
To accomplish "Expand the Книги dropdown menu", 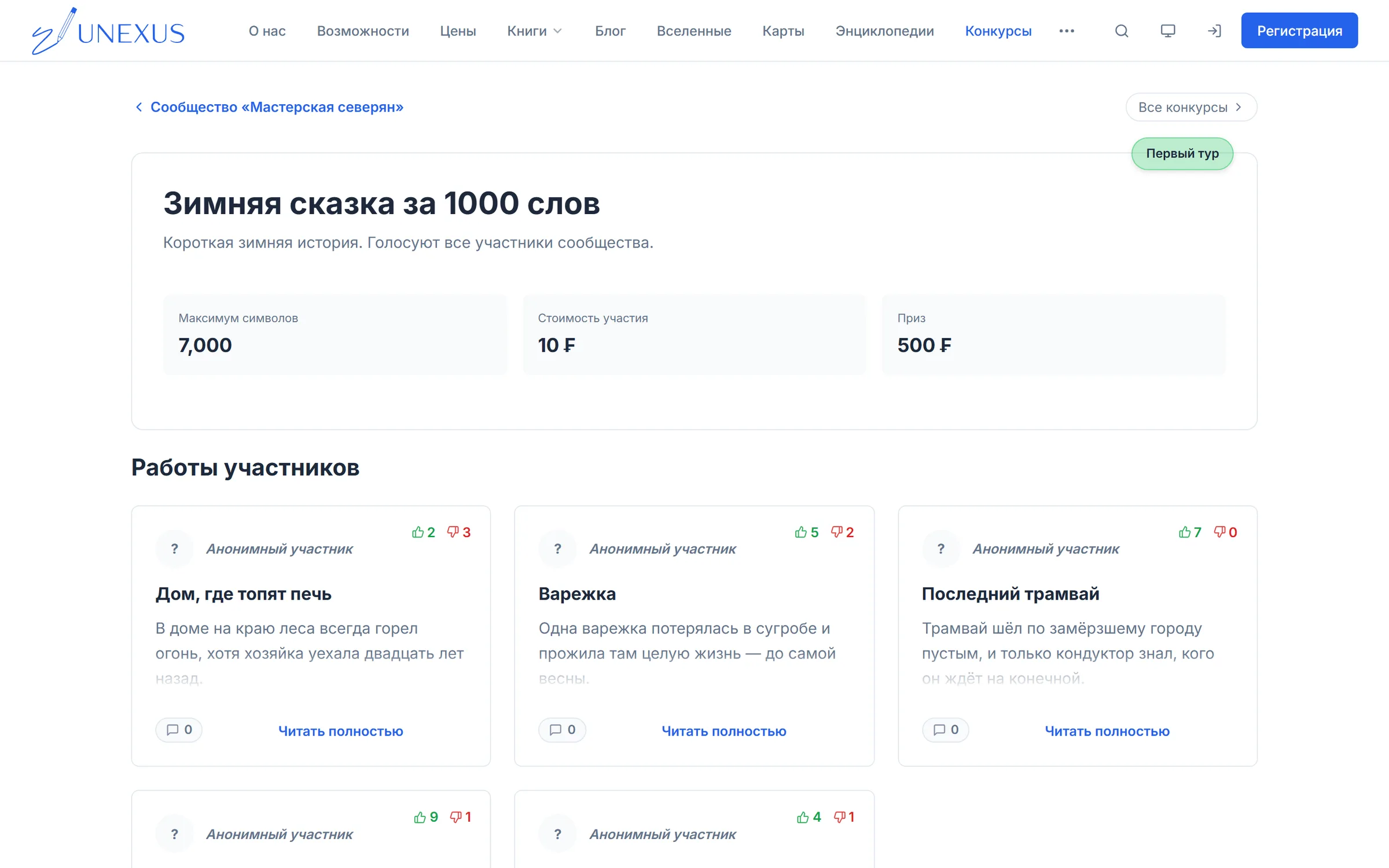I will tap(535, 31).
